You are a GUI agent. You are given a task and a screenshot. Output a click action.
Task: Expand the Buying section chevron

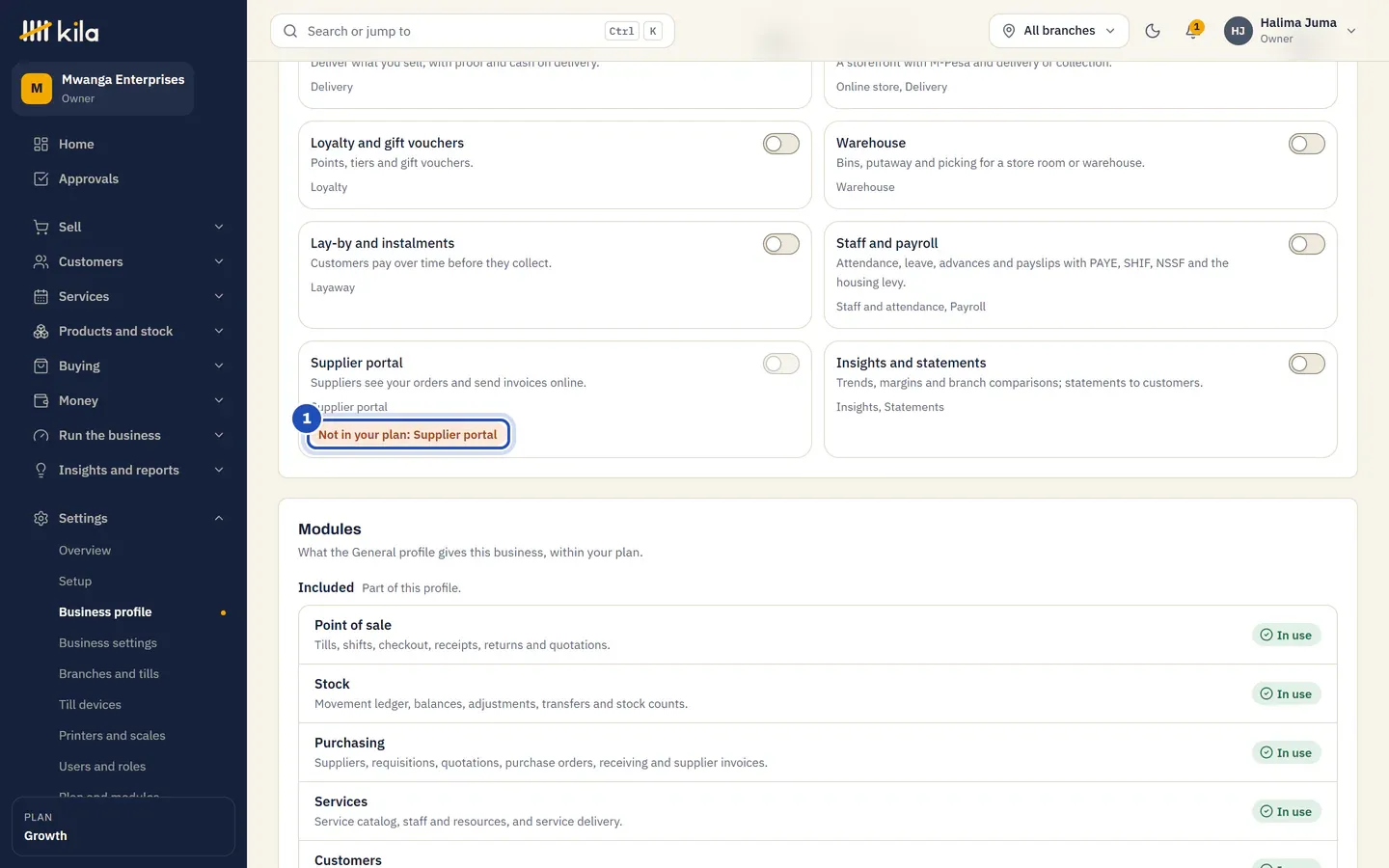pyautogui.click(x=219, y=366)
